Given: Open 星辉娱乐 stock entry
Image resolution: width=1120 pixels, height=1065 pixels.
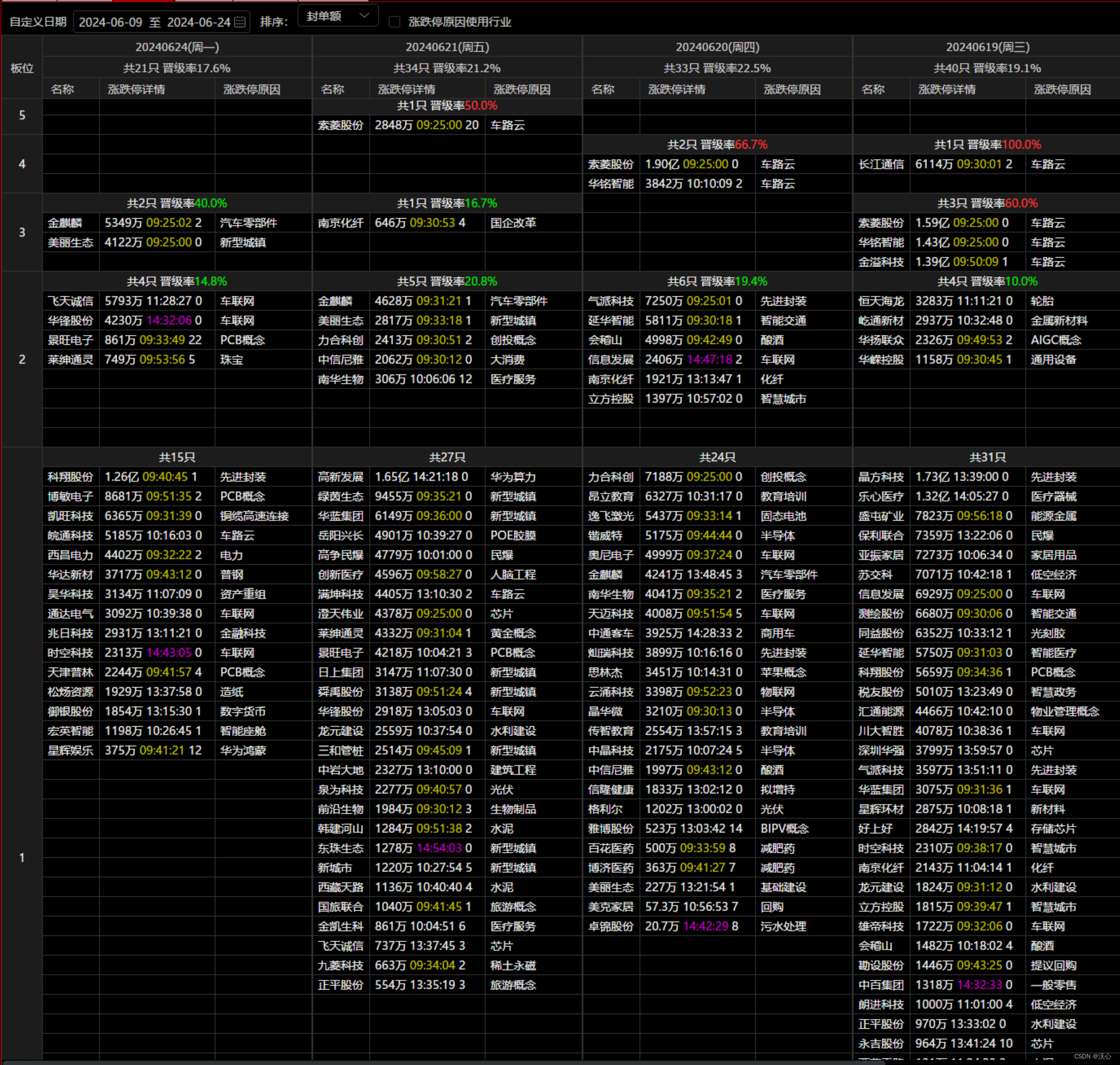Looking at the screenshot, I should coord(71,751).
